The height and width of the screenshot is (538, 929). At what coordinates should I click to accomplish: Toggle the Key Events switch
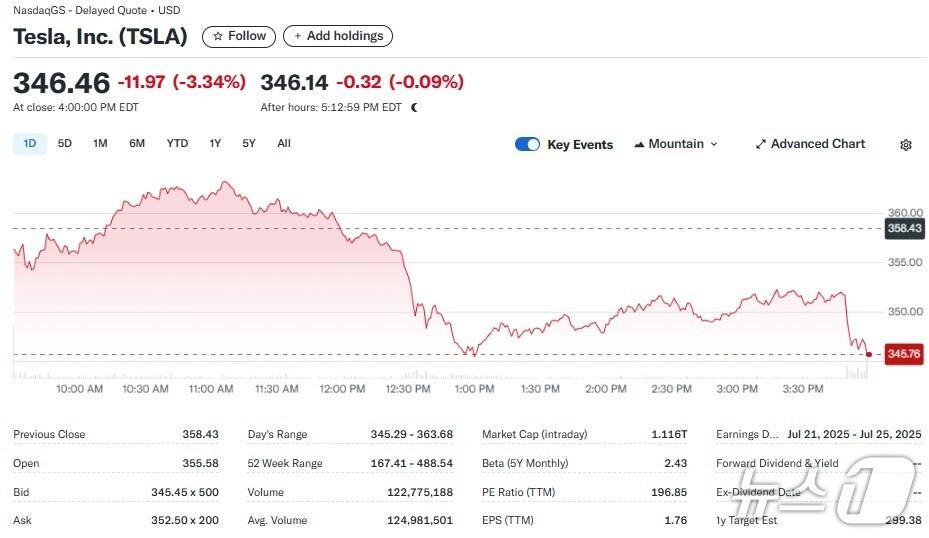[527, 144]
